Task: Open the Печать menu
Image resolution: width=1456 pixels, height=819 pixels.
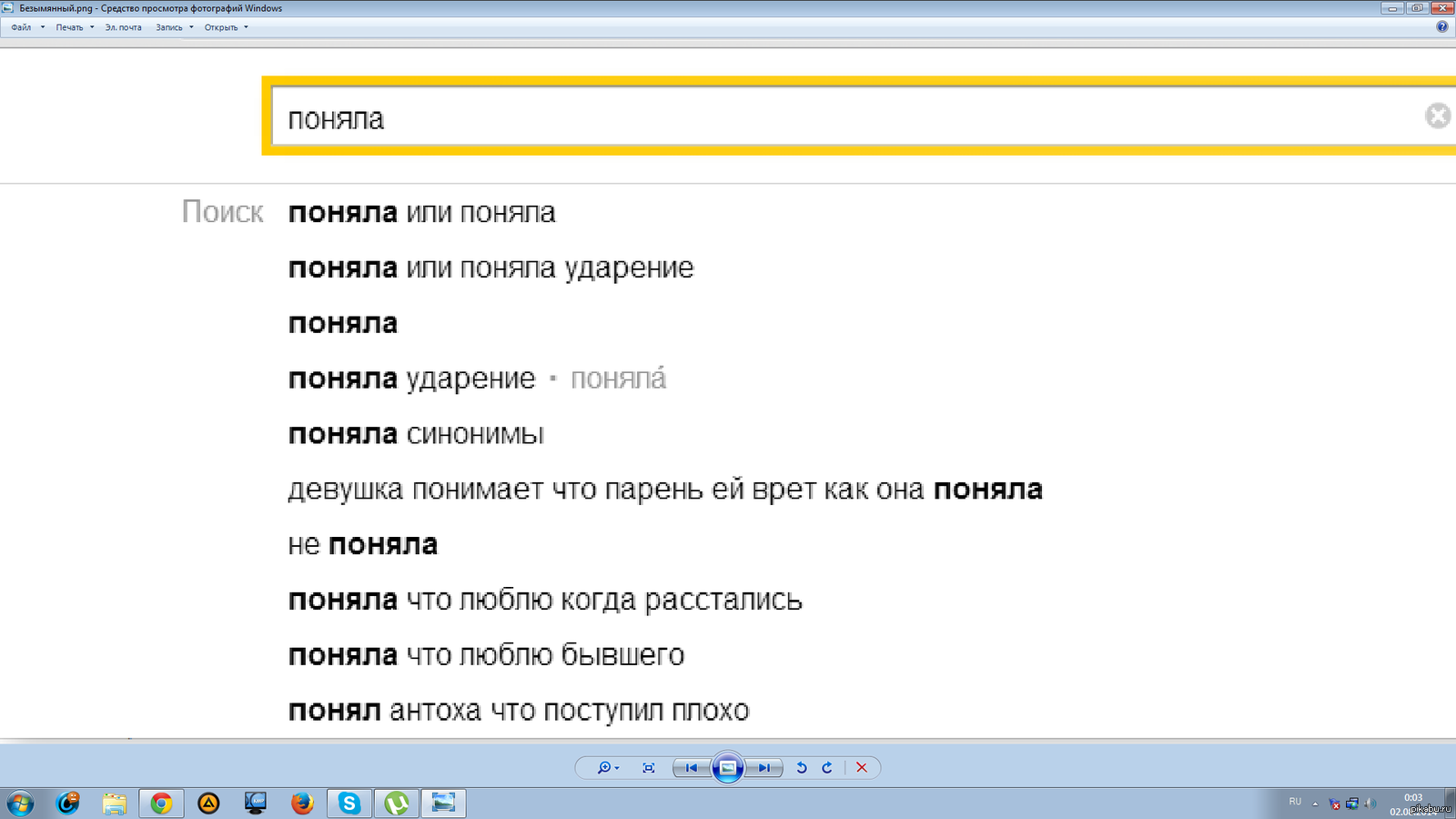Action: [x=75, y=27]
